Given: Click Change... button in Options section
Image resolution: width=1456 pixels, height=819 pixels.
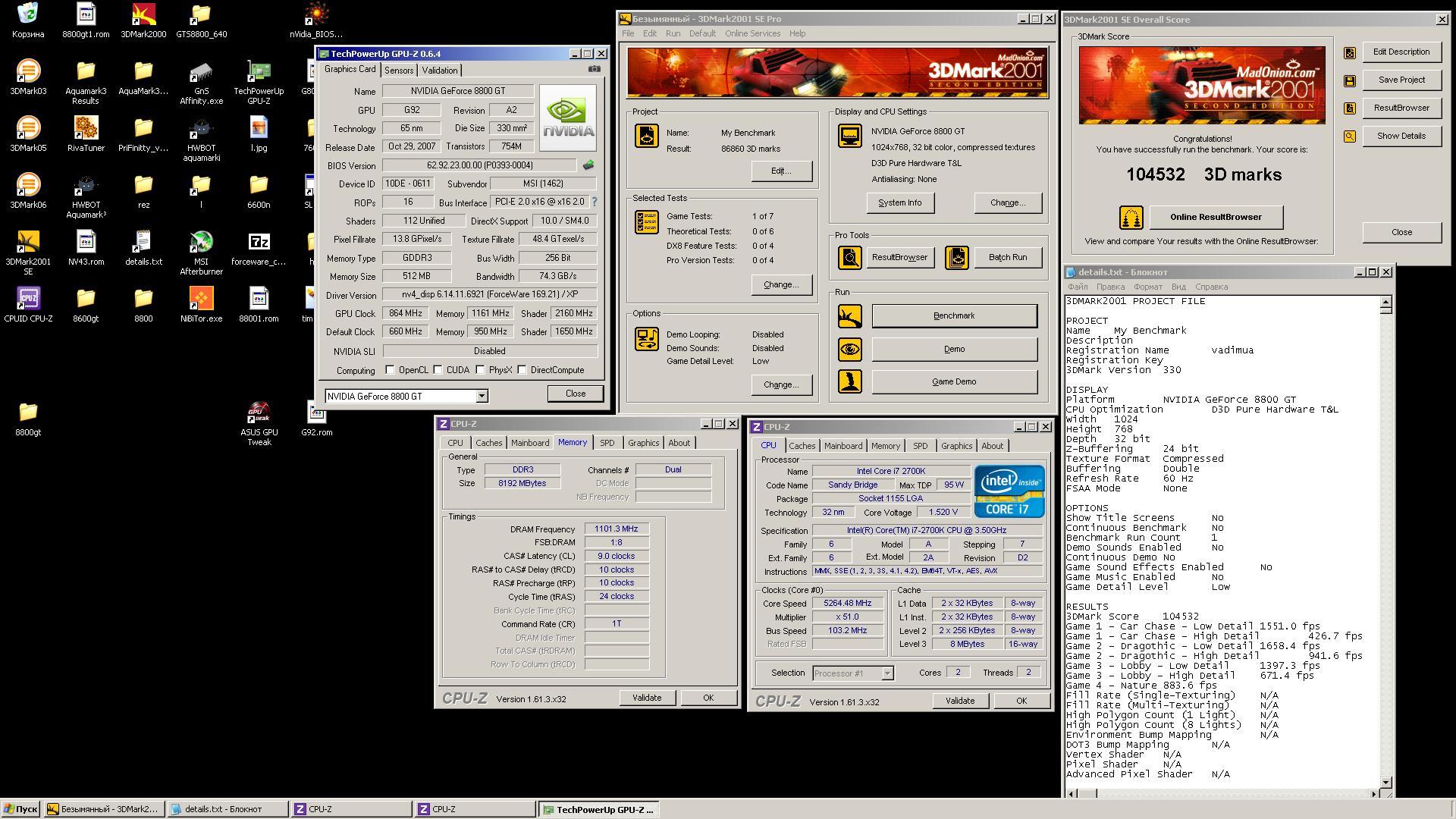Looking at the screenshot, I should pyautogui.click(x=781, y=384).
